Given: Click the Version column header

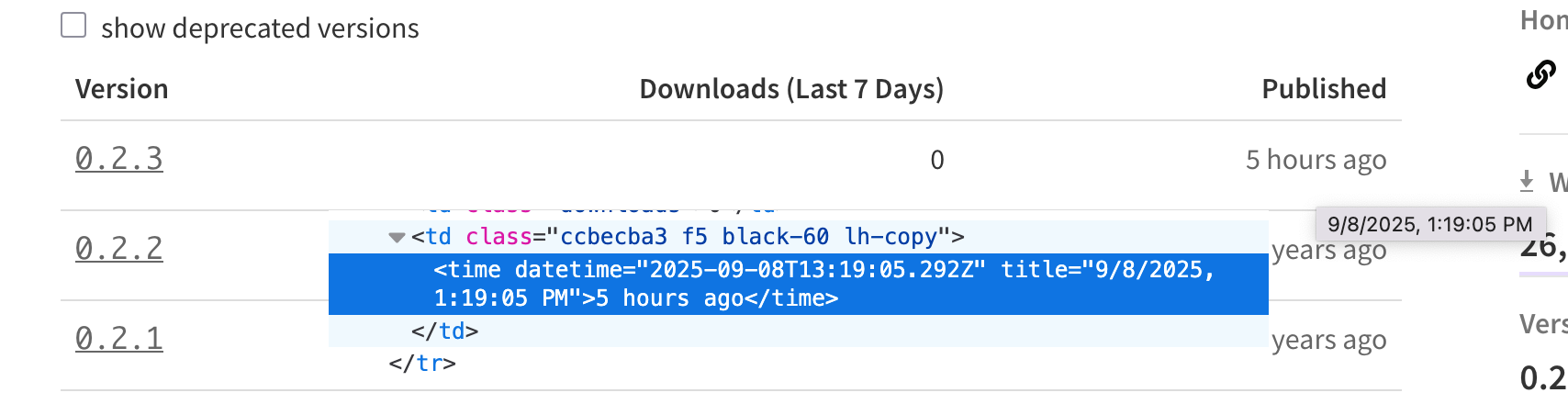Looking at the screenshot, I should coord(122,89).
